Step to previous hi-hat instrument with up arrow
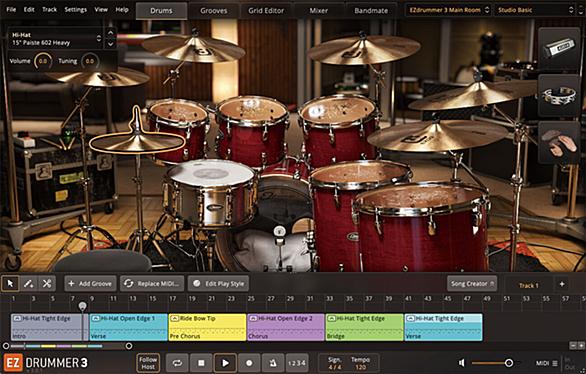586x374 pixels. (111, 33)
